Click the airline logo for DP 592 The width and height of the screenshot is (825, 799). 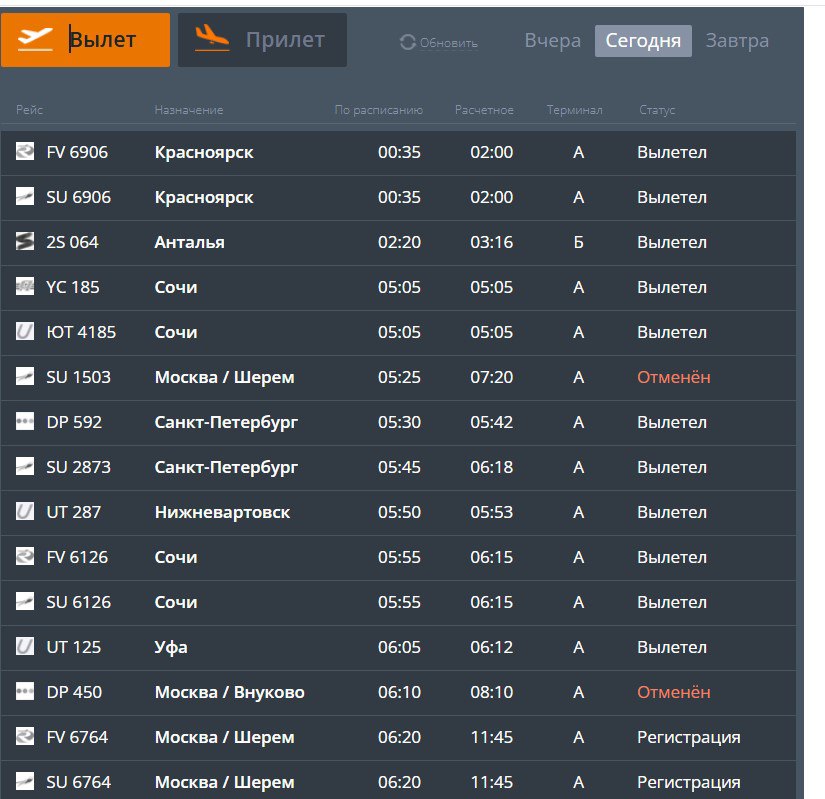click(25, 421)
